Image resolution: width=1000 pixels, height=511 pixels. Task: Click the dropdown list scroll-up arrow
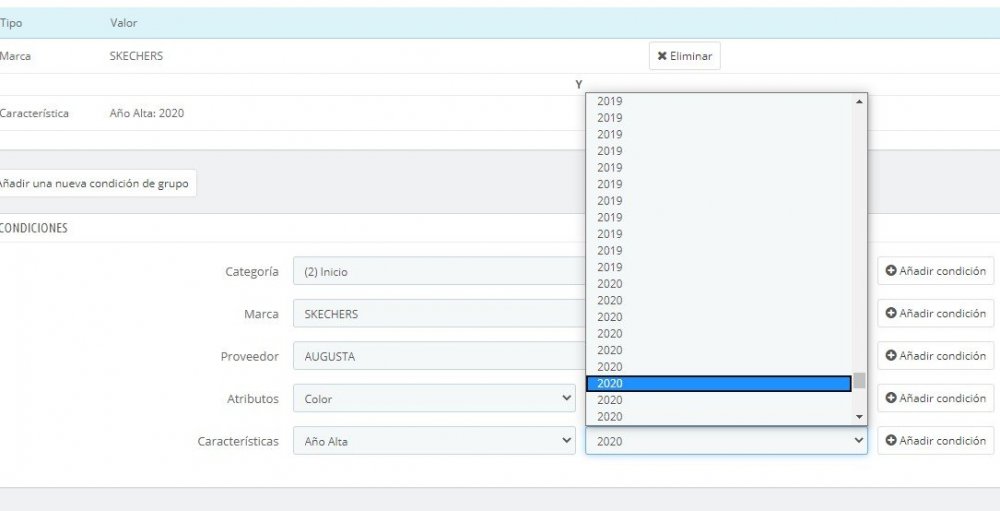pyautogui.click(x=859, y=101)
